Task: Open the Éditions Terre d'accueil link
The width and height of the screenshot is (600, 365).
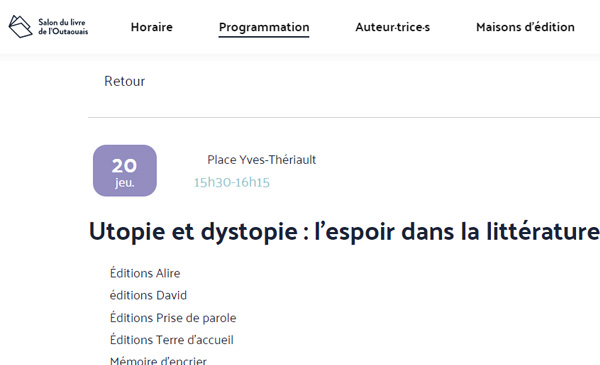Action: click(171, 340)
